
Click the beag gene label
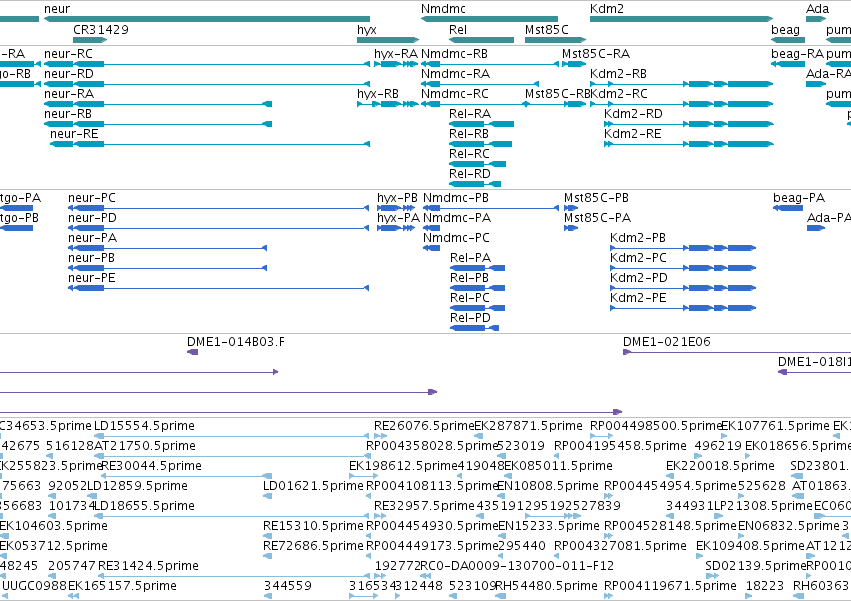point(785,30)
